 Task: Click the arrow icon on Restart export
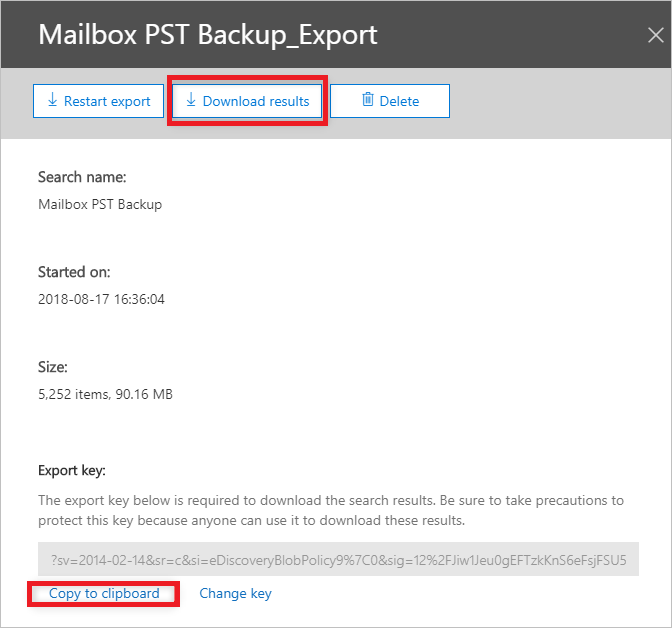(52, 100)
